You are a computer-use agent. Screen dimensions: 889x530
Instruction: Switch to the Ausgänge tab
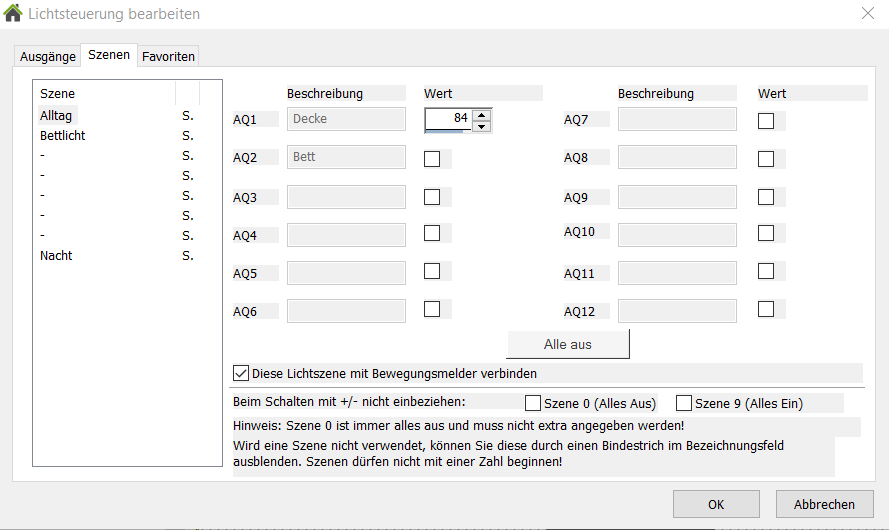point(48,57)
